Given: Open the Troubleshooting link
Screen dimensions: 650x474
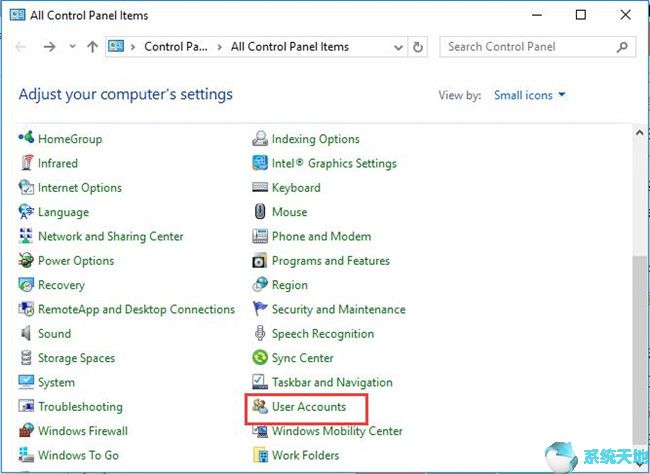Looking at the screenshot, I should (80, 406).
